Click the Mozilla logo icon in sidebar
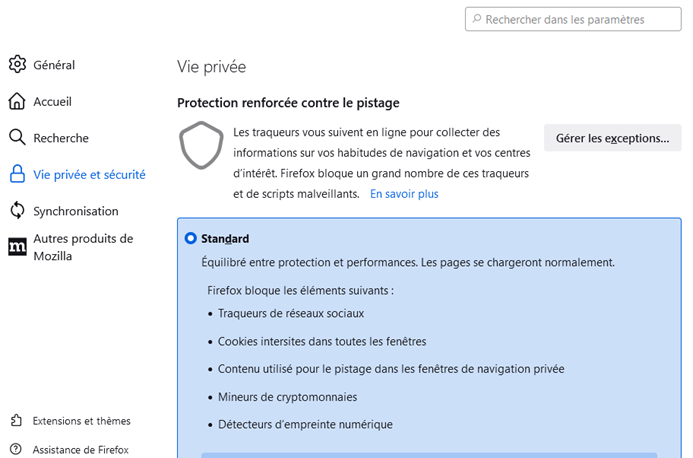Viewport: 693px width, 458px height. [17, 247]
